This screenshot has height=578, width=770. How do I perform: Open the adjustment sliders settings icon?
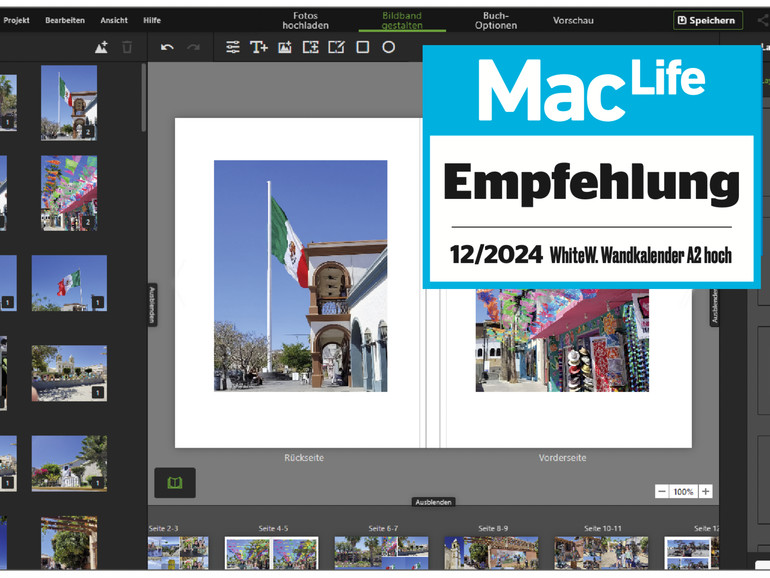point(232,47)
